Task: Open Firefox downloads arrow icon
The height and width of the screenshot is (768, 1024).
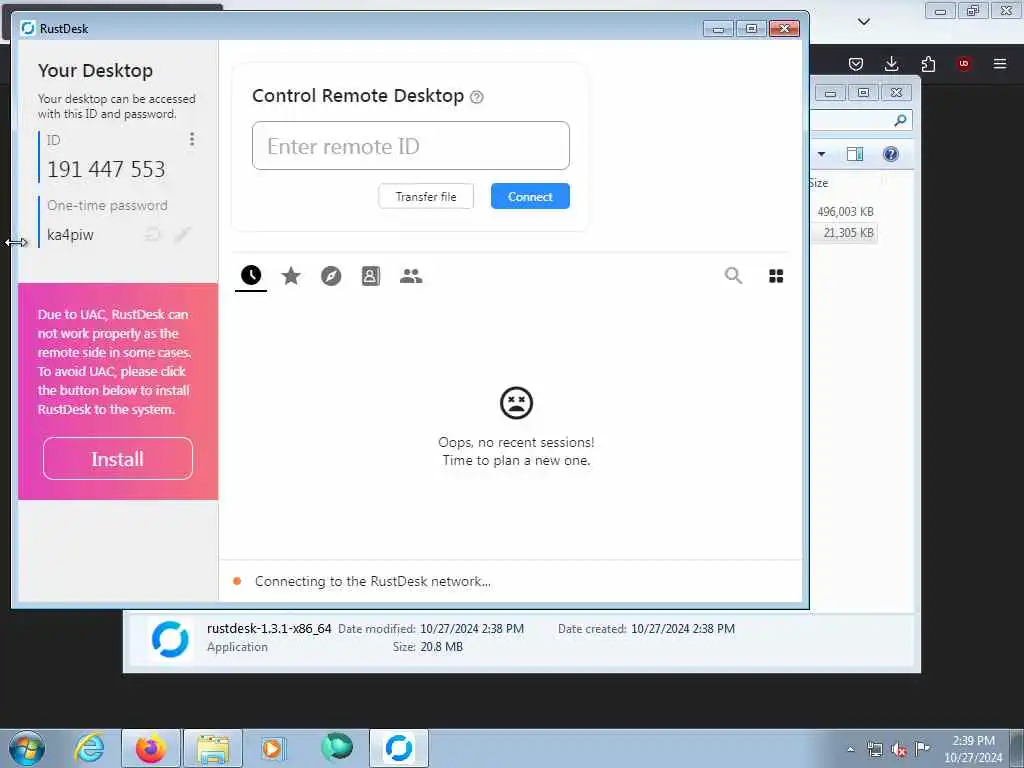Action: [x=891, y=63]
